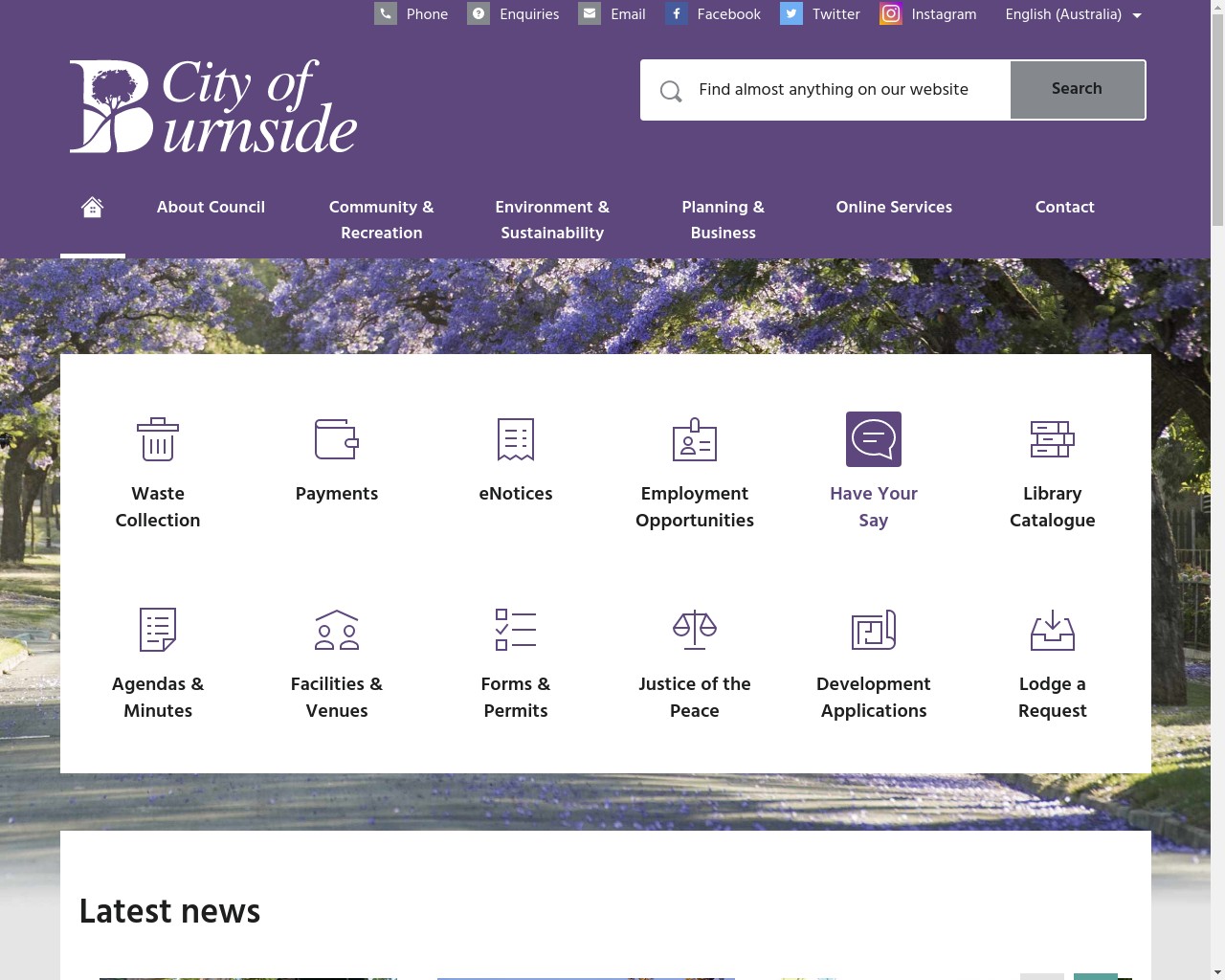Open the About Council menu

pos(211,208)
